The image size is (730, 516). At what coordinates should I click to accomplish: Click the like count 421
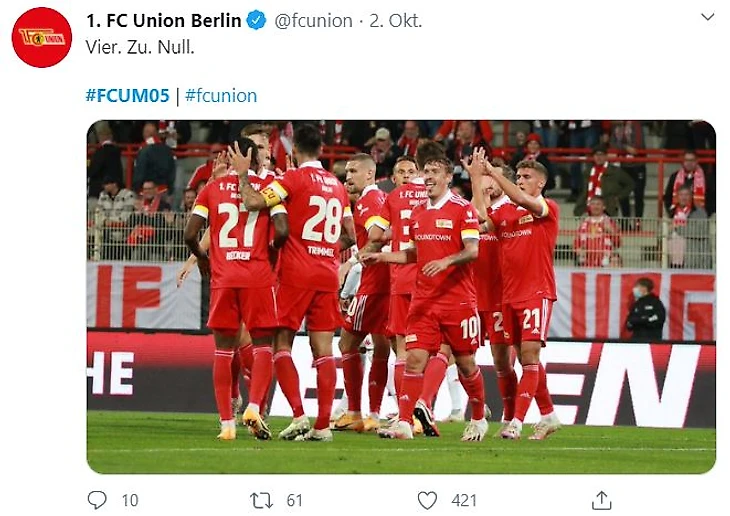click(464, 500)
